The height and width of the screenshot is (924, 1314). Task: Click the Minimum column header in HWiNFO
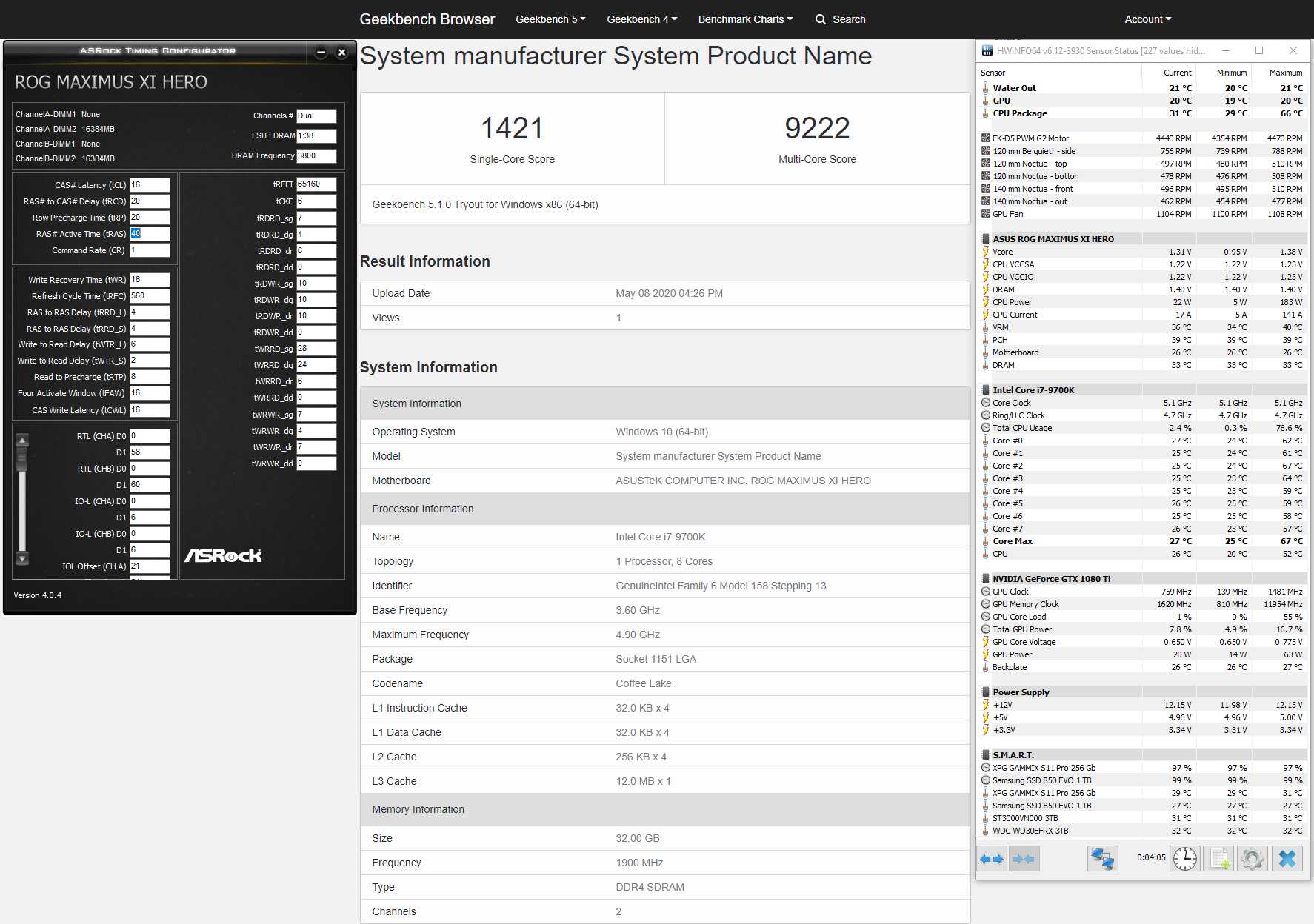[x=1232, y=73]
